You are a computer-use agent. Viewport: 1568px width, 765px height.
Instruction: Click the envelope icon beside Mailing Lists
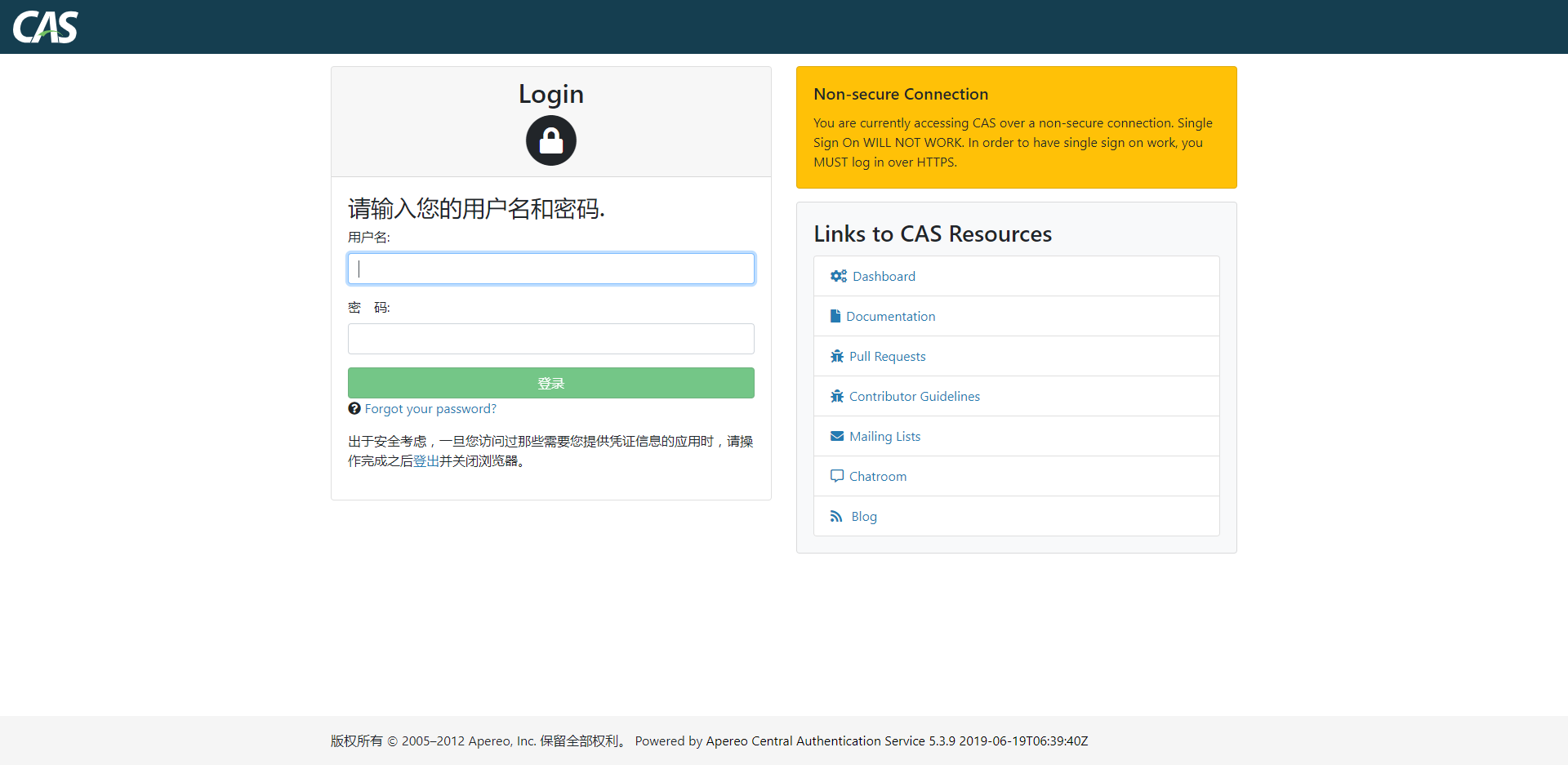click(x=836, y=436)
